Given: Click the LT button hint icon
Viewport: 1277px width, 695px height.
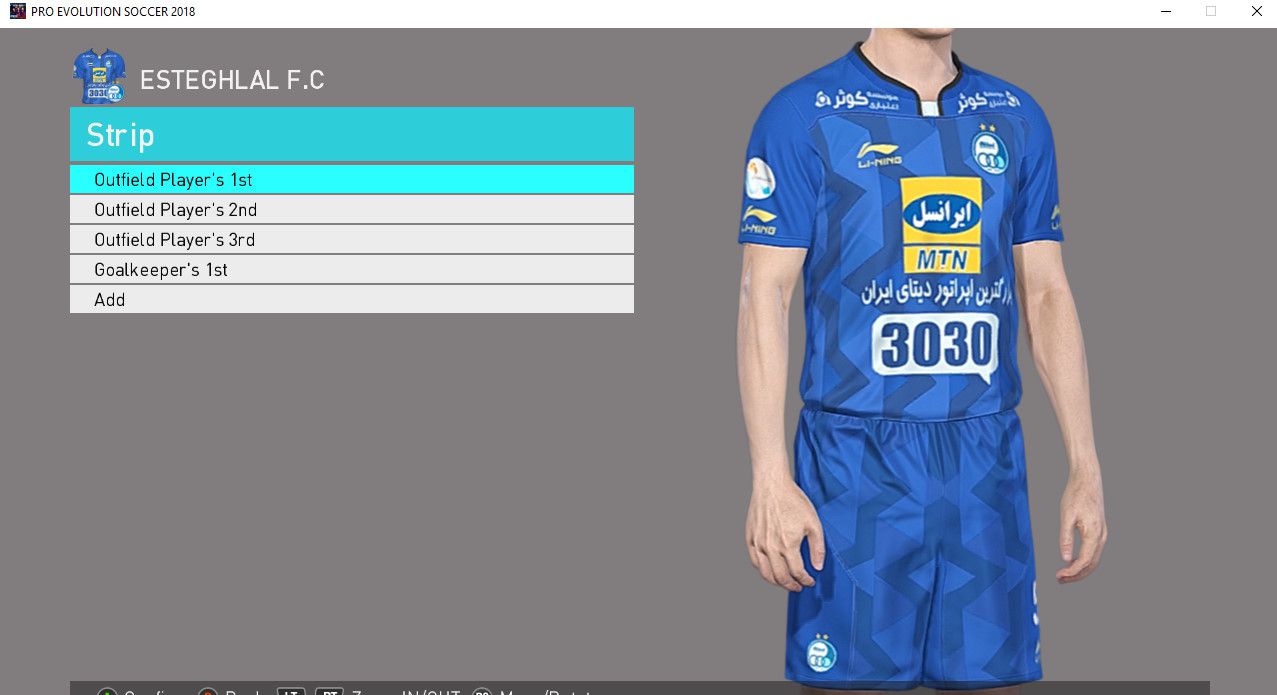Looking at the screenshot, I should (291, 692).
